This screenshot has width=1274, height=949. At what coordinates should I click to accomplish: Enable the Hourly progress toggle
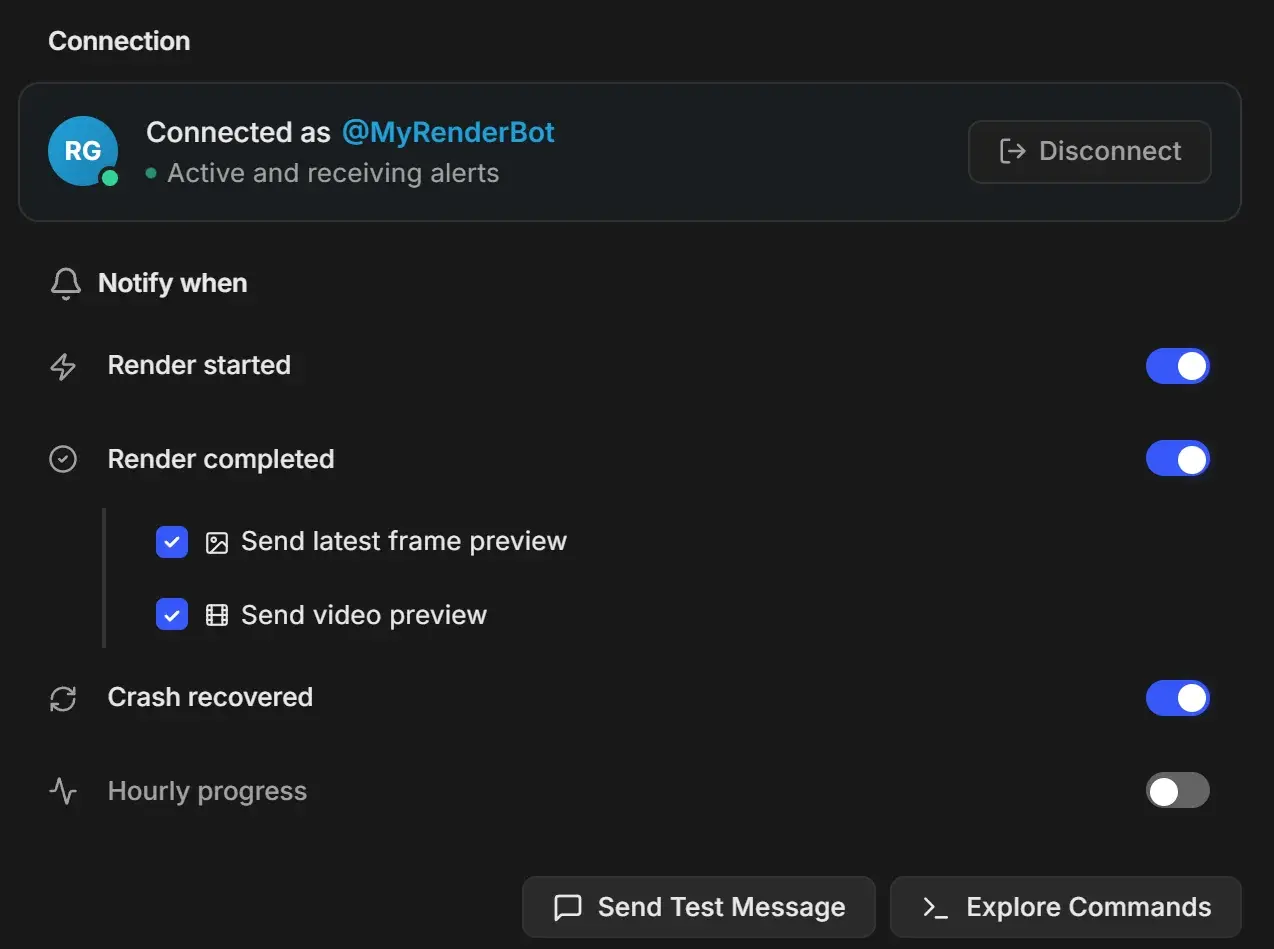click(1178, 791)
